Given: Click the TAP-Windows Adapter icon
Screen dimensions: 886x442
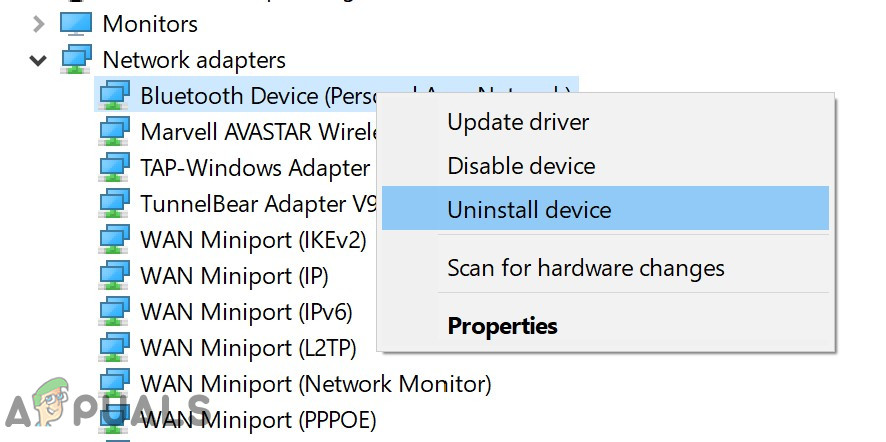Looking at the screenshot, I should coord(114,167).
